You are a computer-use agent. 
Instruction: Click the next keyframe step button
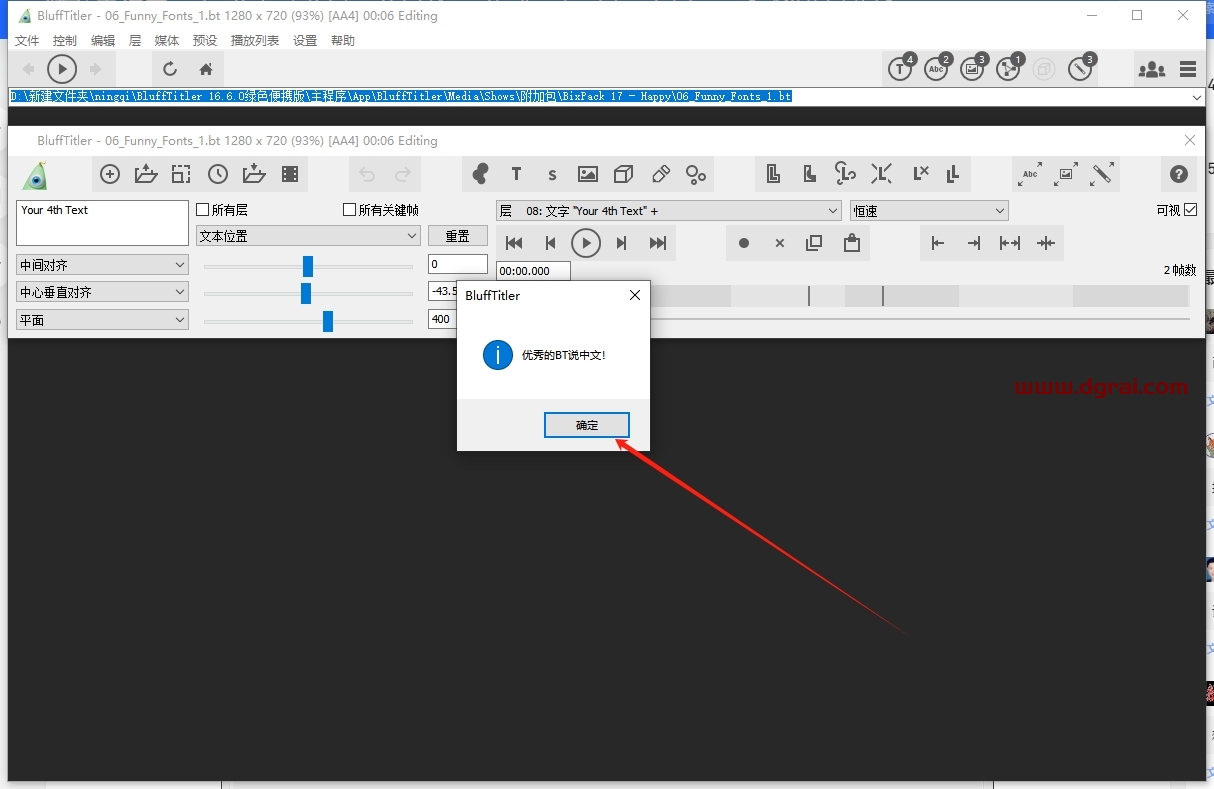pos(622,243)
